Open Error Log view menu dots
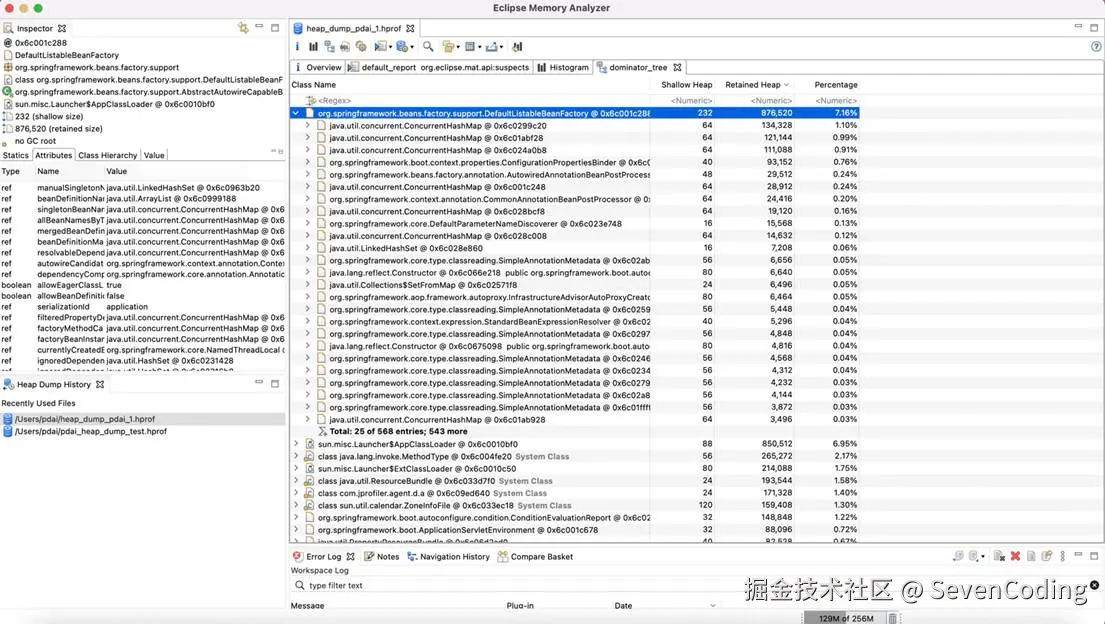The width and height of the screenshot is (1105, 624). click(1063, 556)
